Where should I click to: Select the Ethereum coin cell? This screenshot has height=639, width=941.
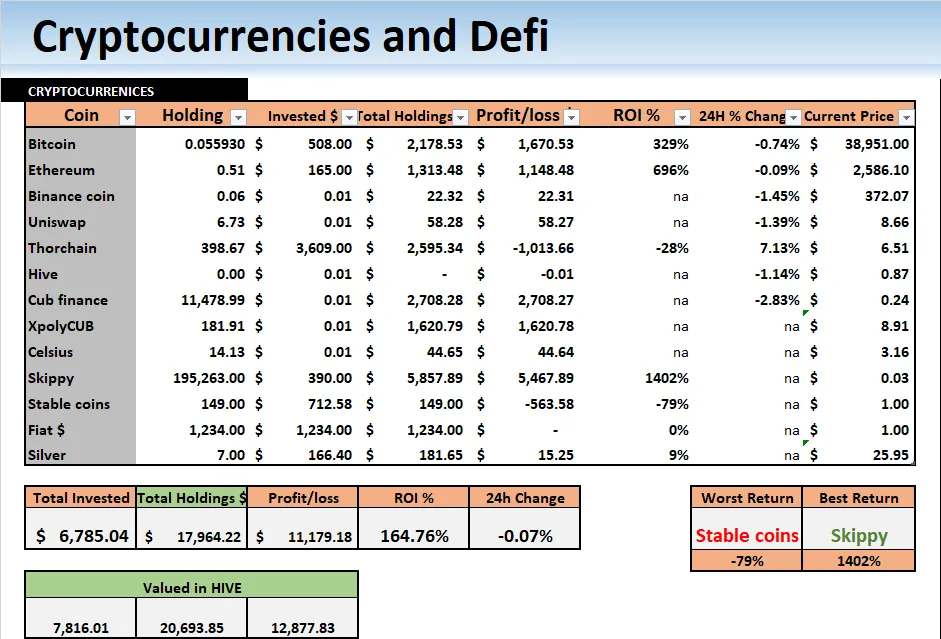click(81, 170)
